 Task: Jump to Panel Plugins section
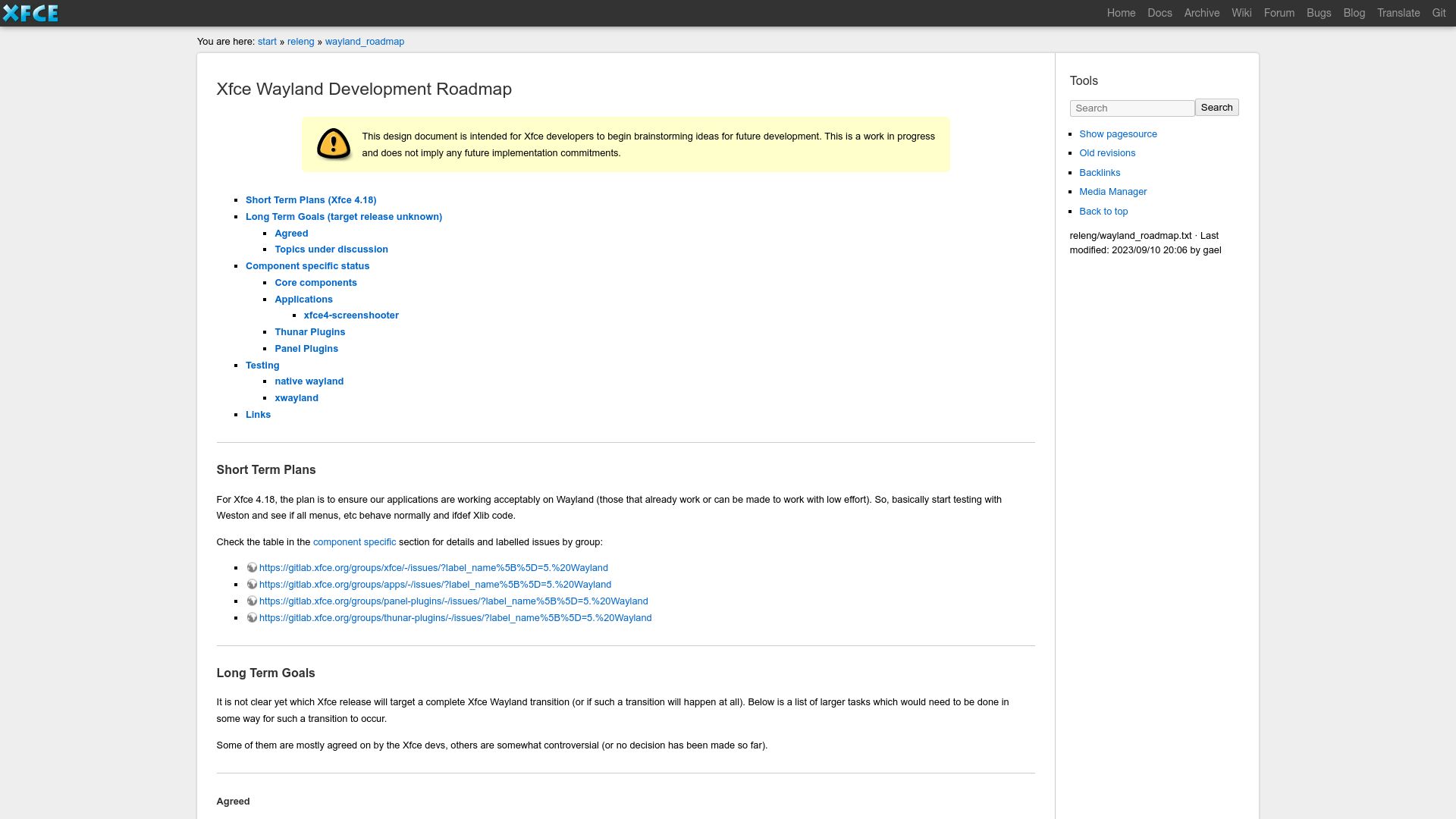coord(306,349)
